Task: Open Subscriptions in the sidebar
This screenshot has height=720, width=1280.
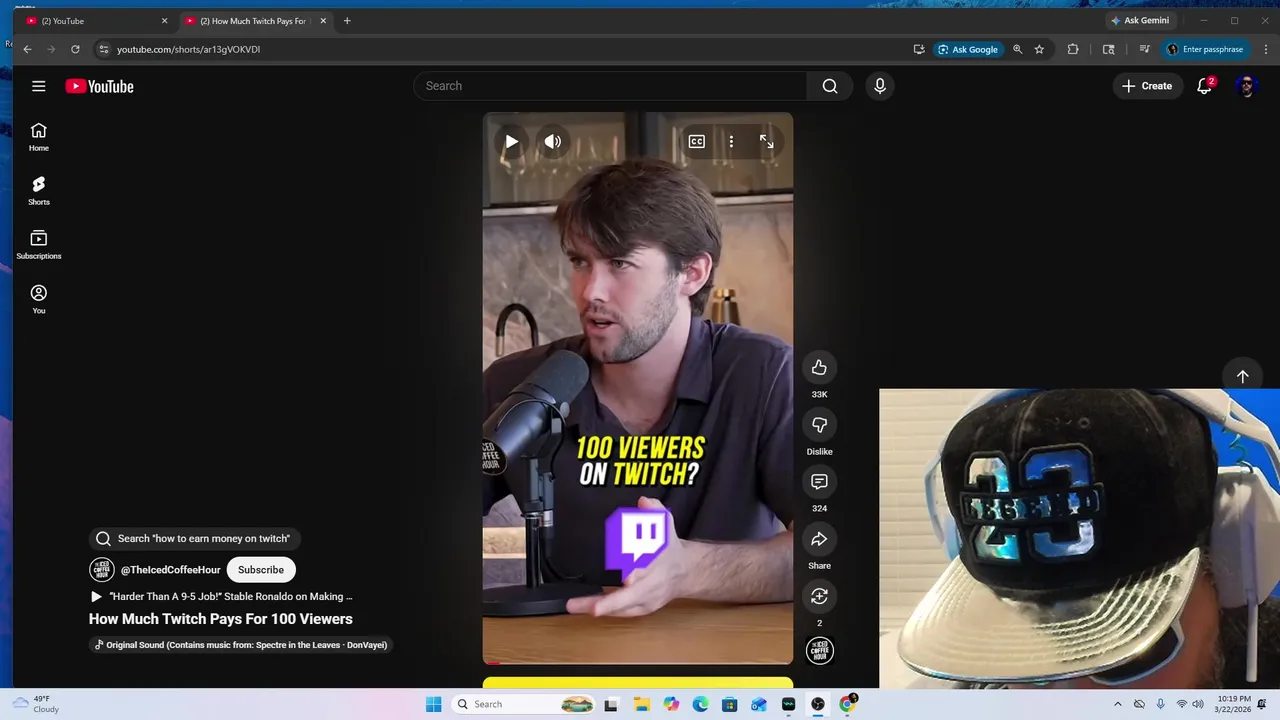Action: click(38, 245)
